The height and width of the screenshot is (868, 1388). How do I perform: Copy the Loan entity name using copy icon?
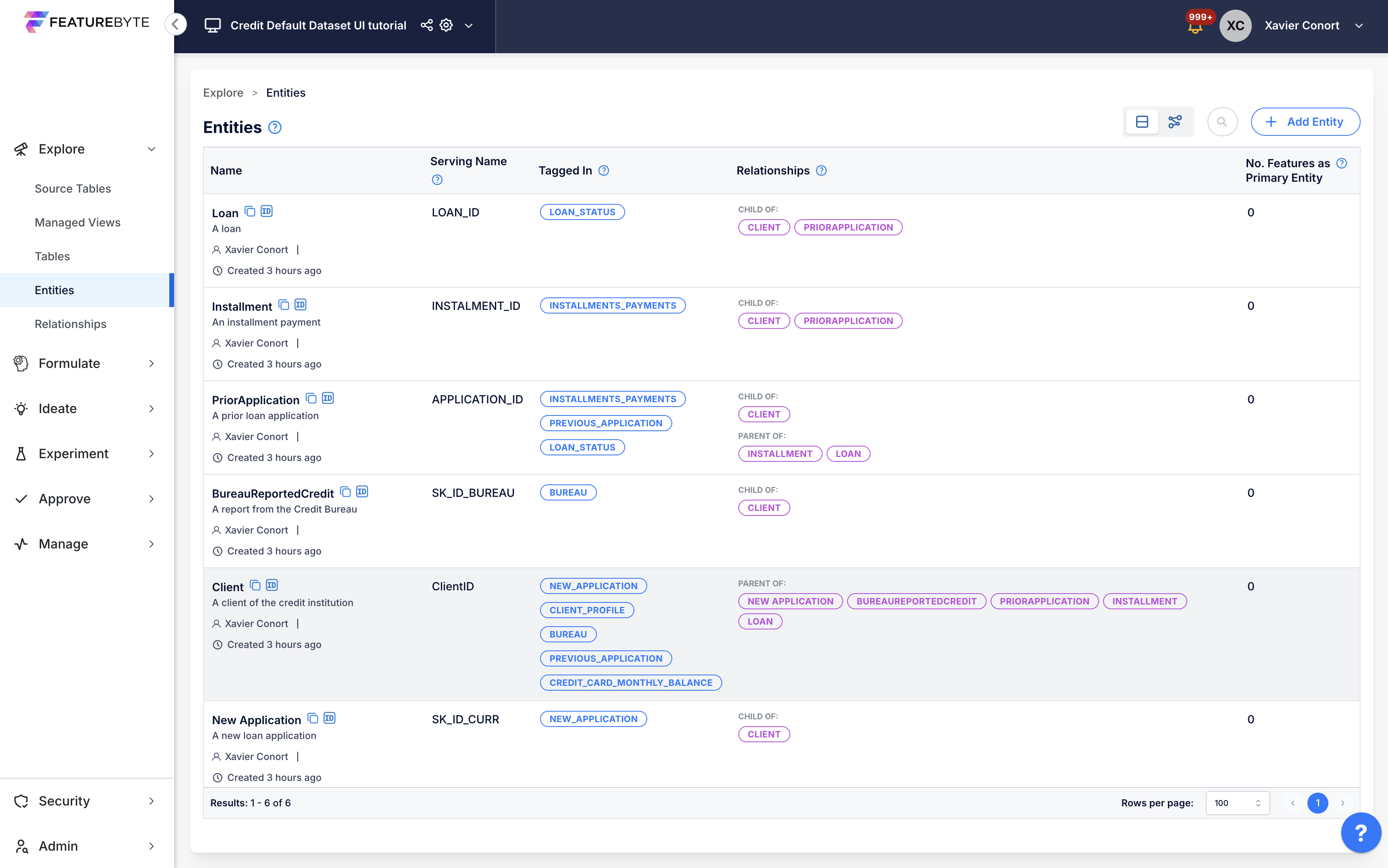tap(249, 211)
